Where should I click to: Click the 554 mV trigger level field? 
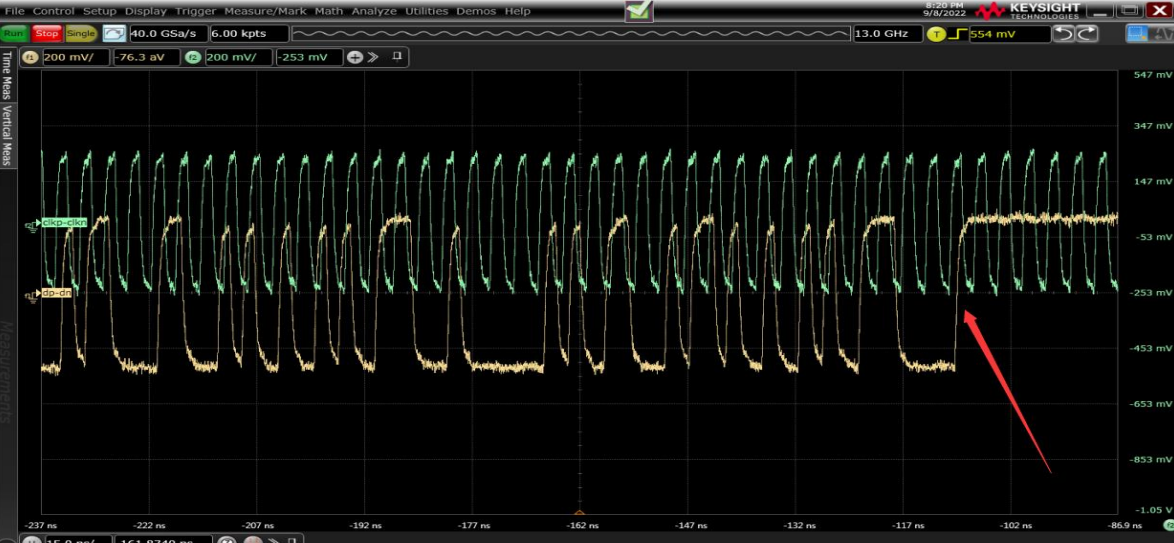(x=1009, y=34)
